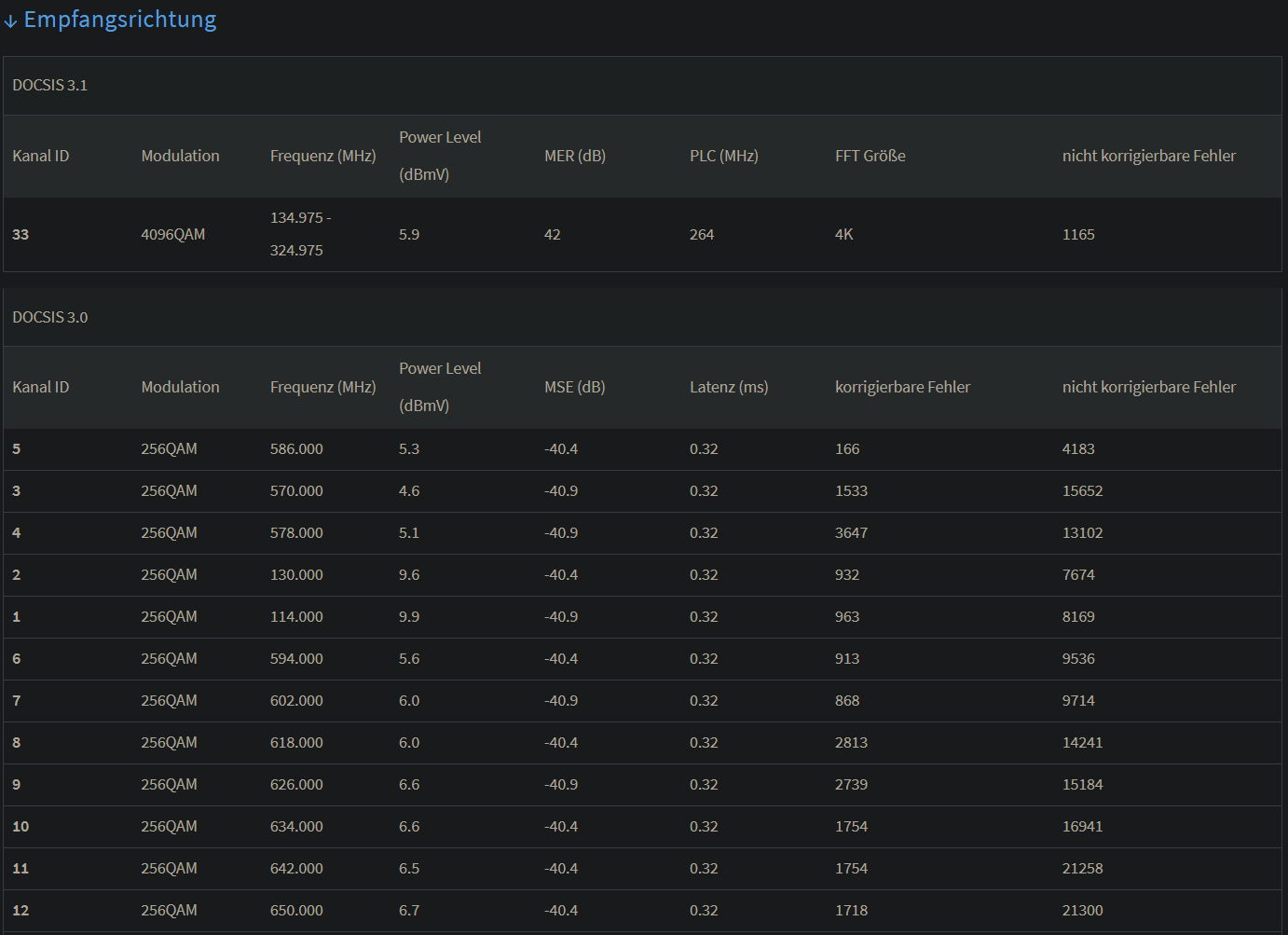Click power level value 6.7
This screenshot has width=1288, height=935.
point(409,910)
